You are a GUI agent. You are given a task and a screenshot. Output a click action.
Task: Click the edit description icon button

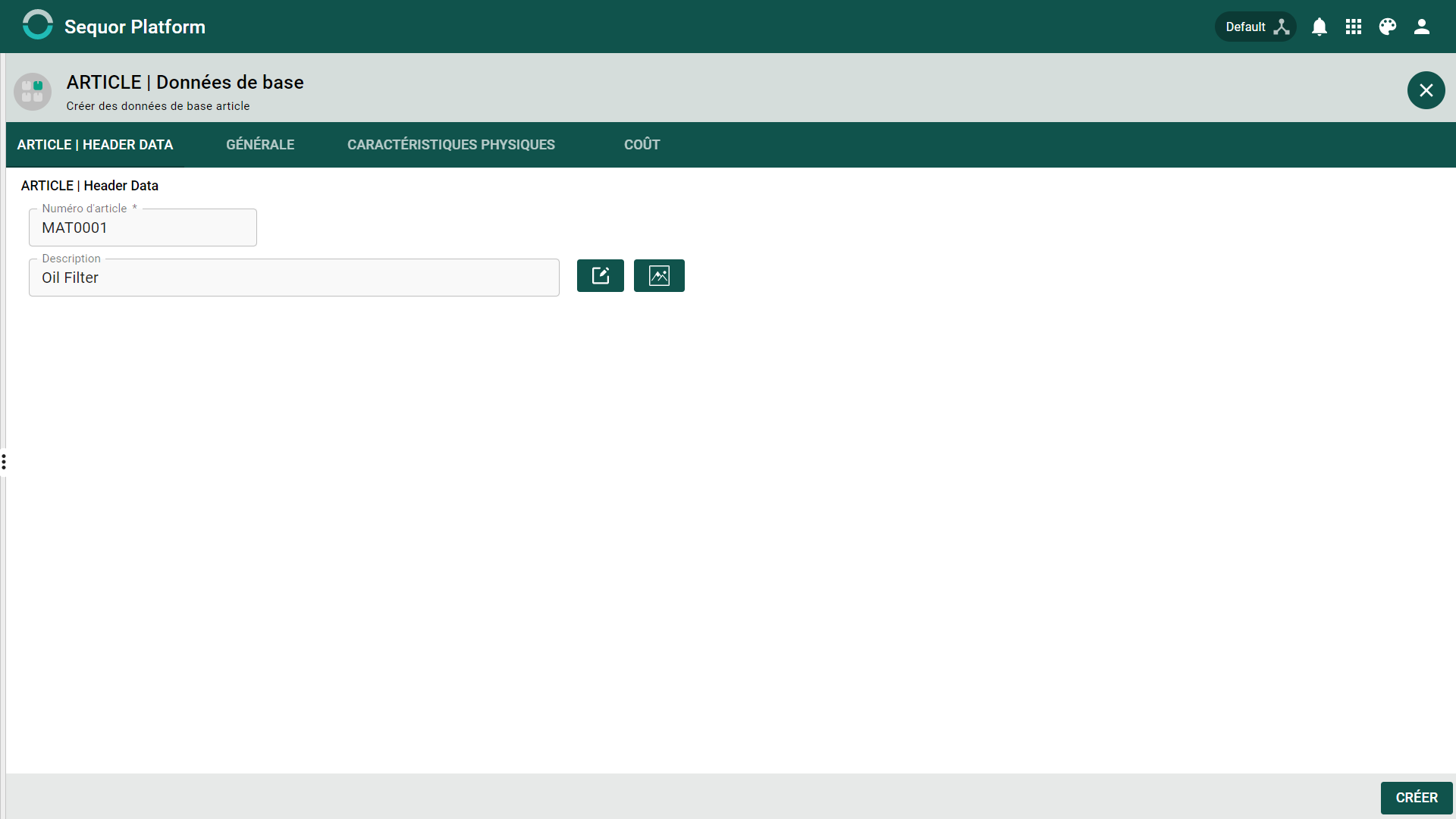[601, 275]
